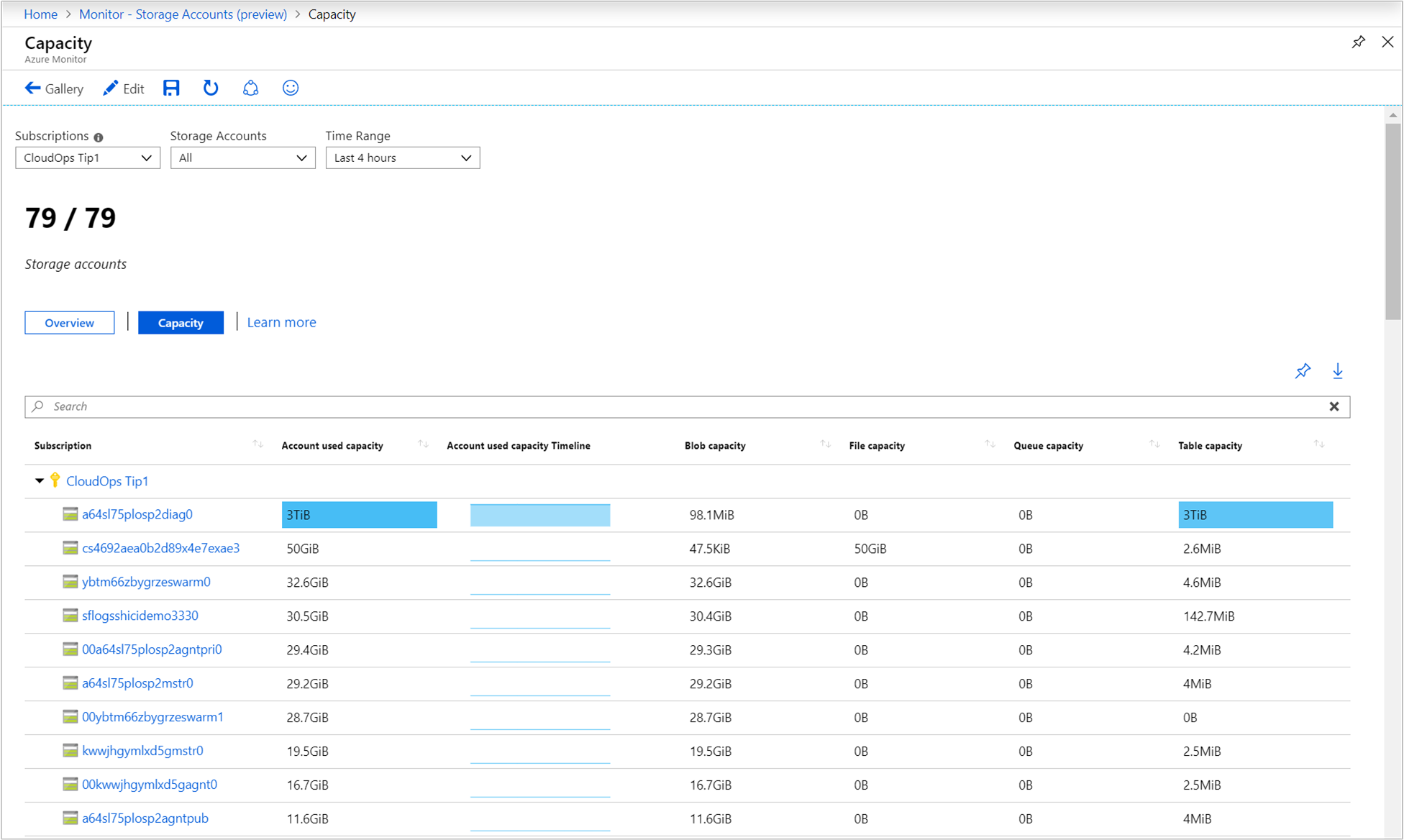Image resolution: width=1404 pixels, height=840 pixels.
Task: Click the Capacity tab
Action: click(x=180, y=322)
